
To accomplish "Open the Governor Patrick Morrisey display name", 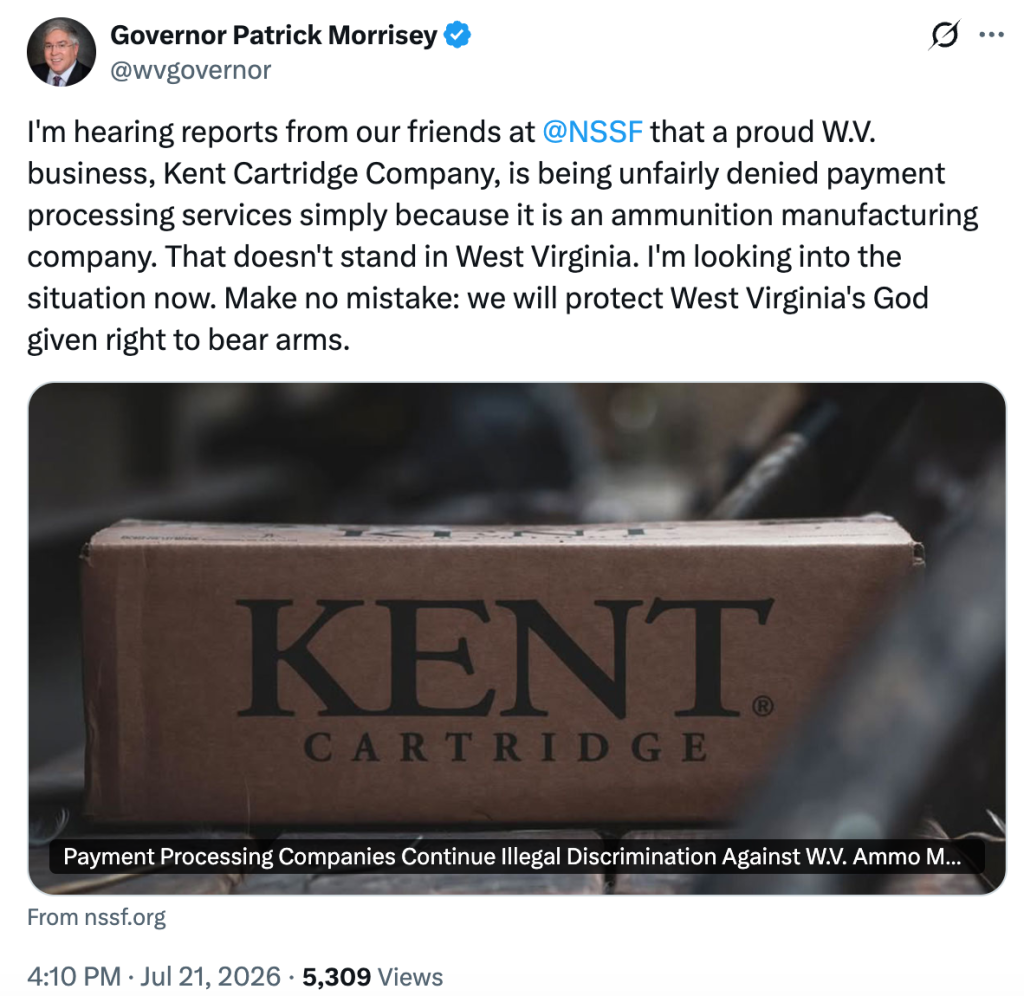I will click(x=274, y=35).
